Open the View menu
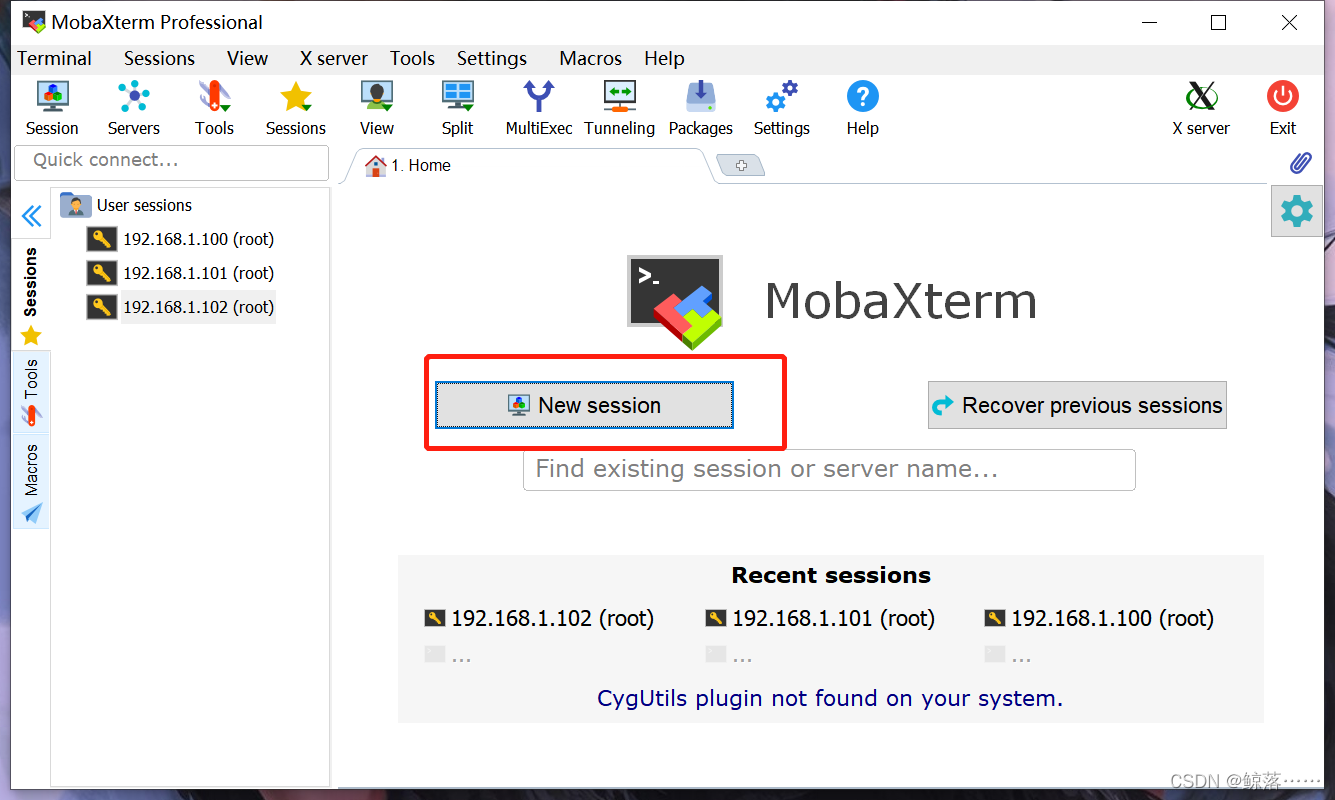 point(247,58)
